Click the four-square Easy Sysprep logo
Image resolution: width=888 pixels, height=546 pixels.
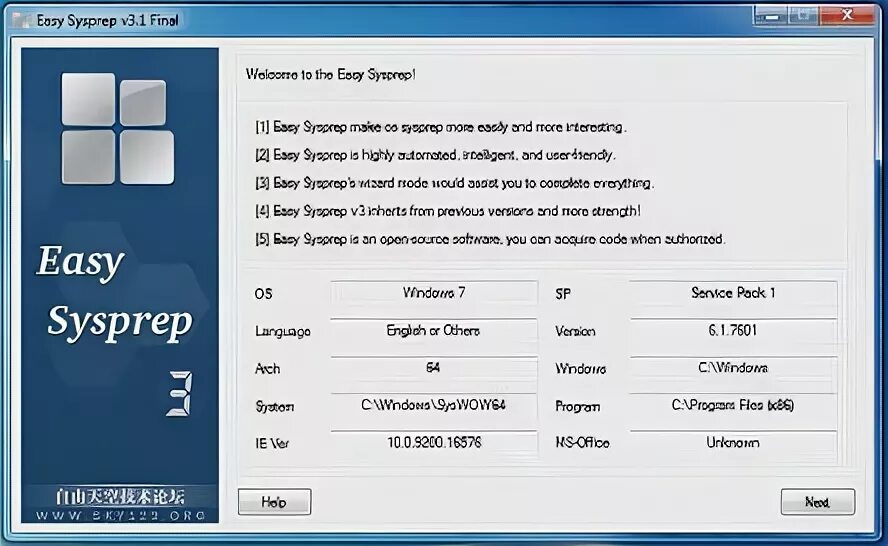pos(118,129)
